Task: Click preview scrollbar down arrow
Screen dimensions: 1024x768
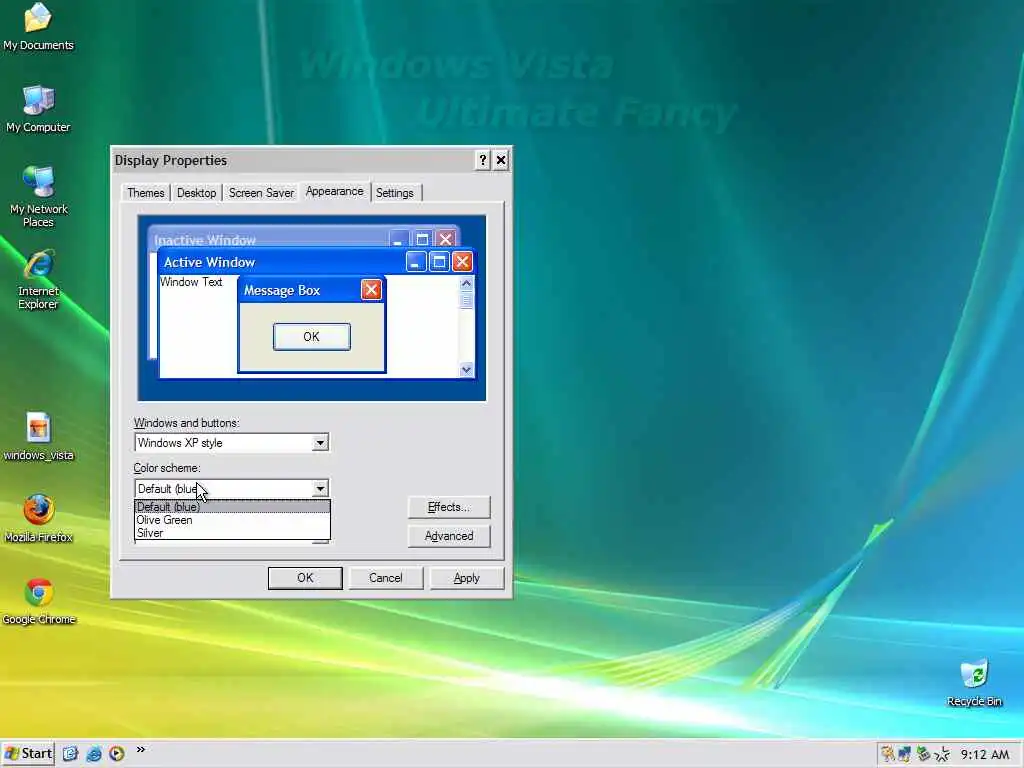Action: [466, 370]
